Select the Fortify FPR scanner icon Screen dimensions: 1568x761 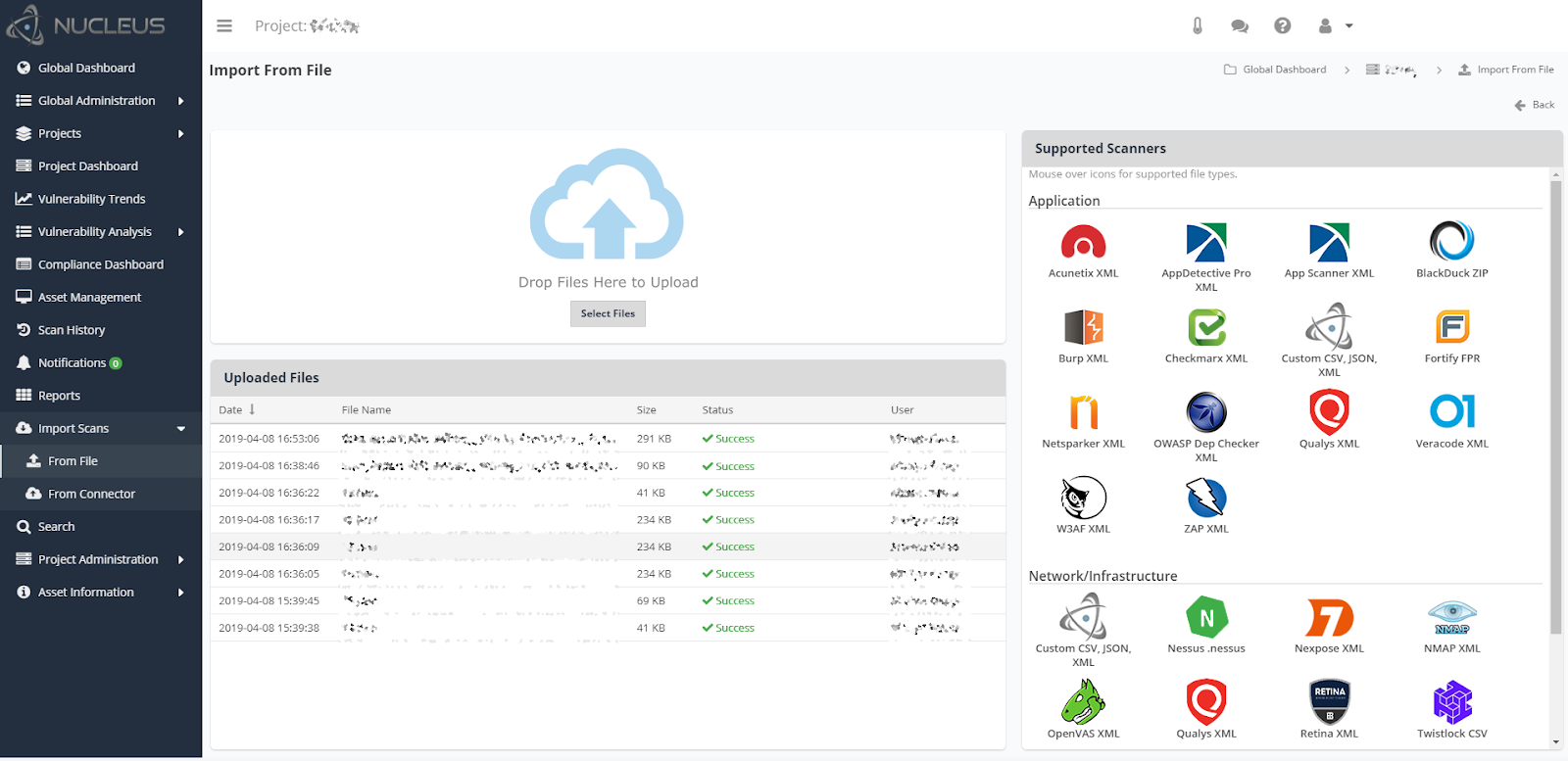pyautogui.click(x=1452, y=327)
